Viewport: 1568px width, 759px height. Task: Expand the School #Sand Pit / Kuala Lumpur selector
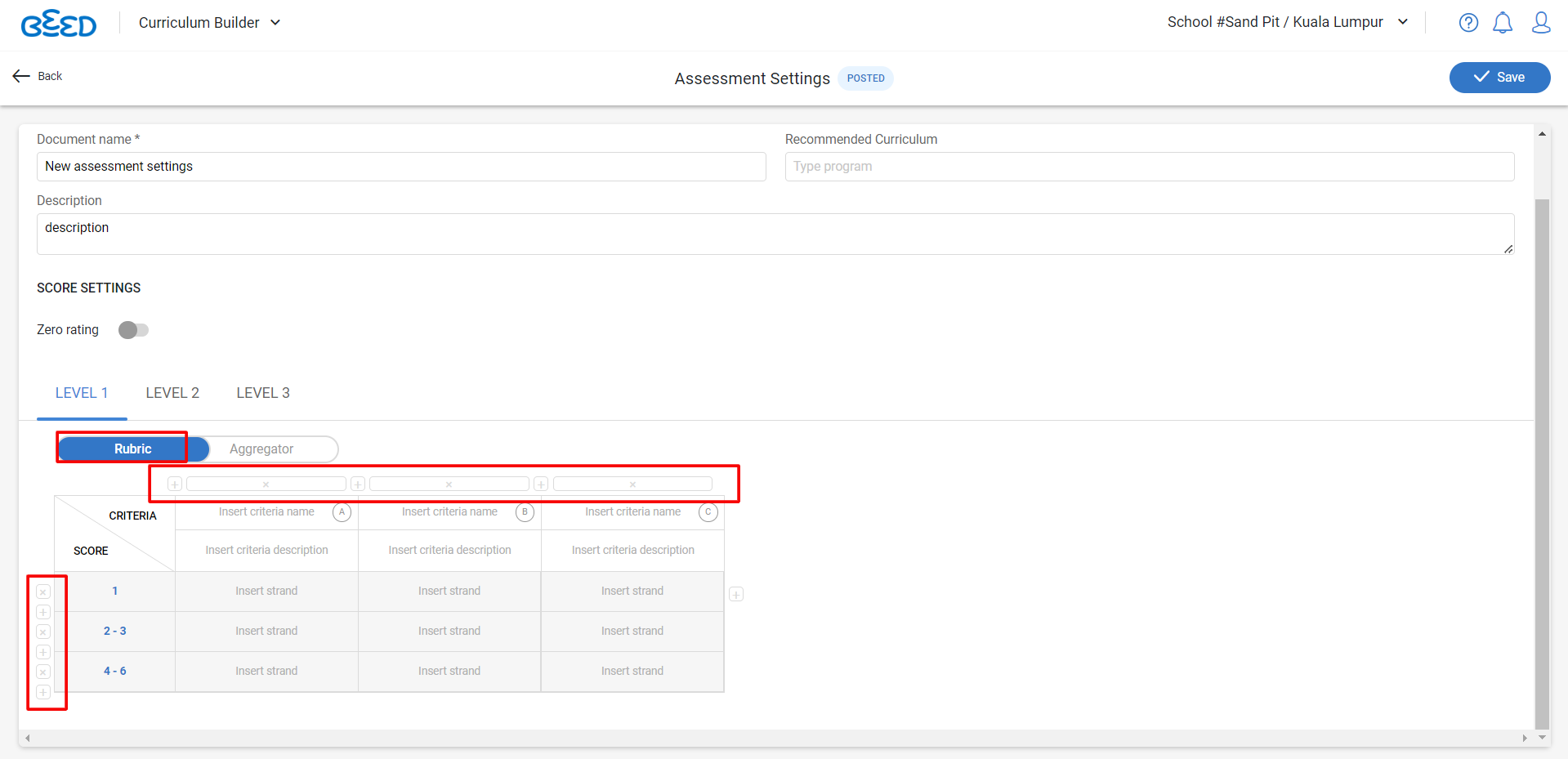1288,22
